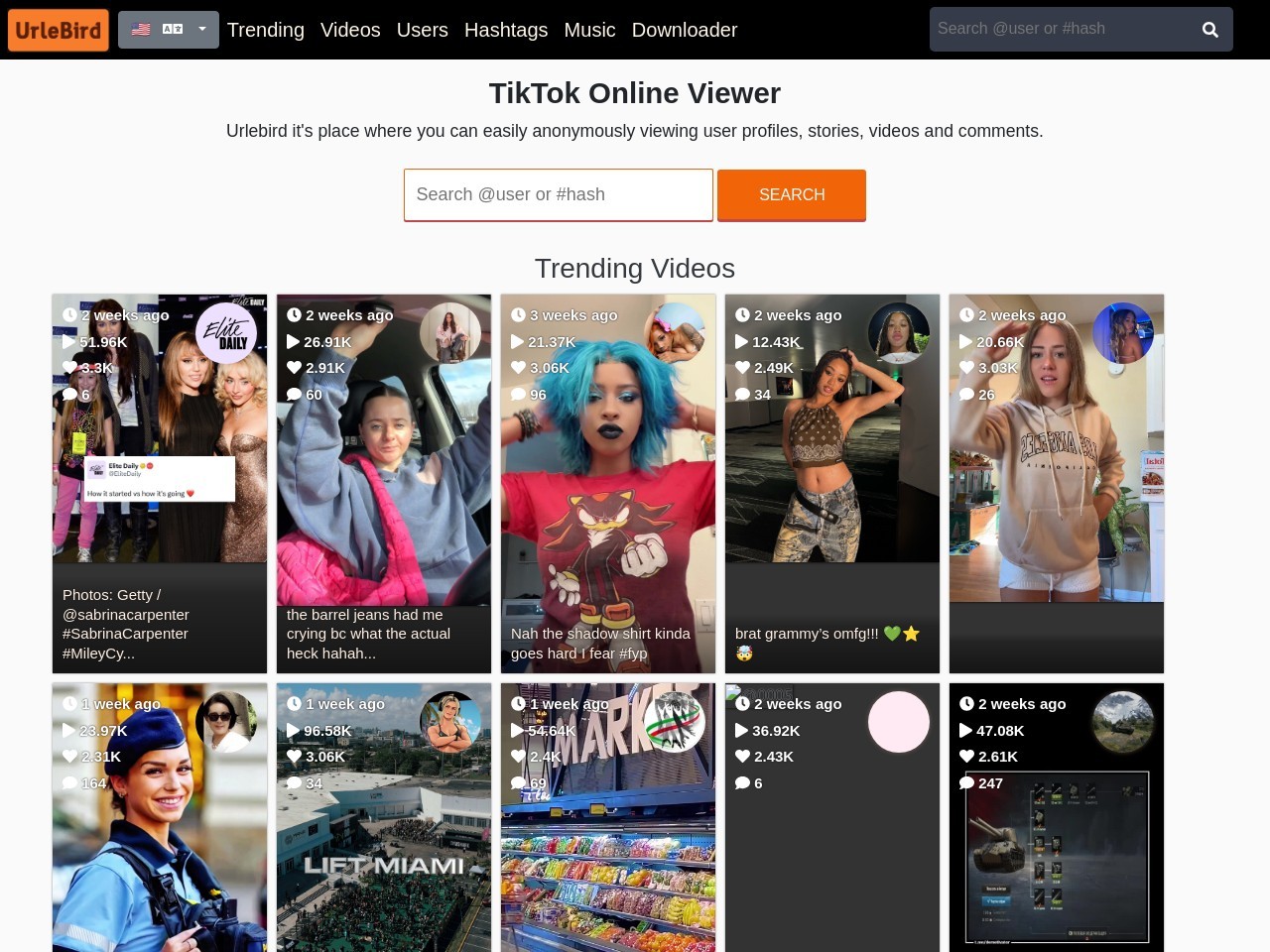Open the Downloader page
This screenshot has width=1270, height=952.
[685, 30]
